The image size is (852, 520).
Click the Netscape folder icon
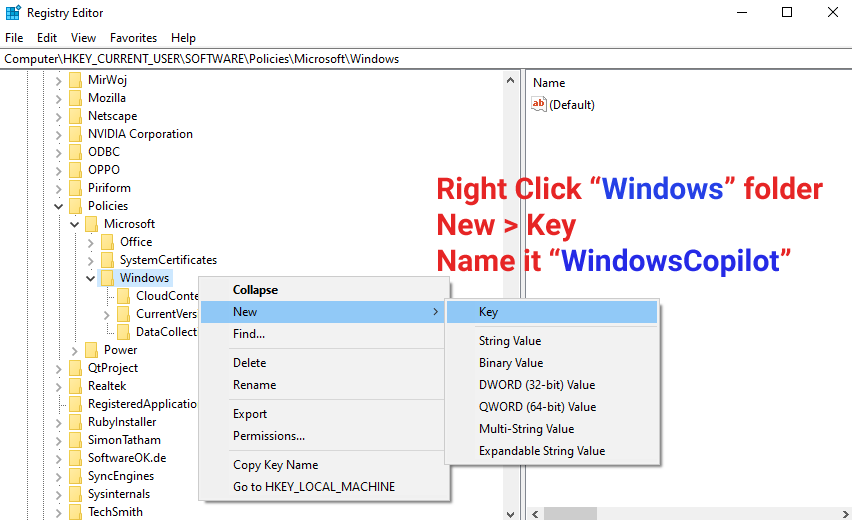(76, 116)
